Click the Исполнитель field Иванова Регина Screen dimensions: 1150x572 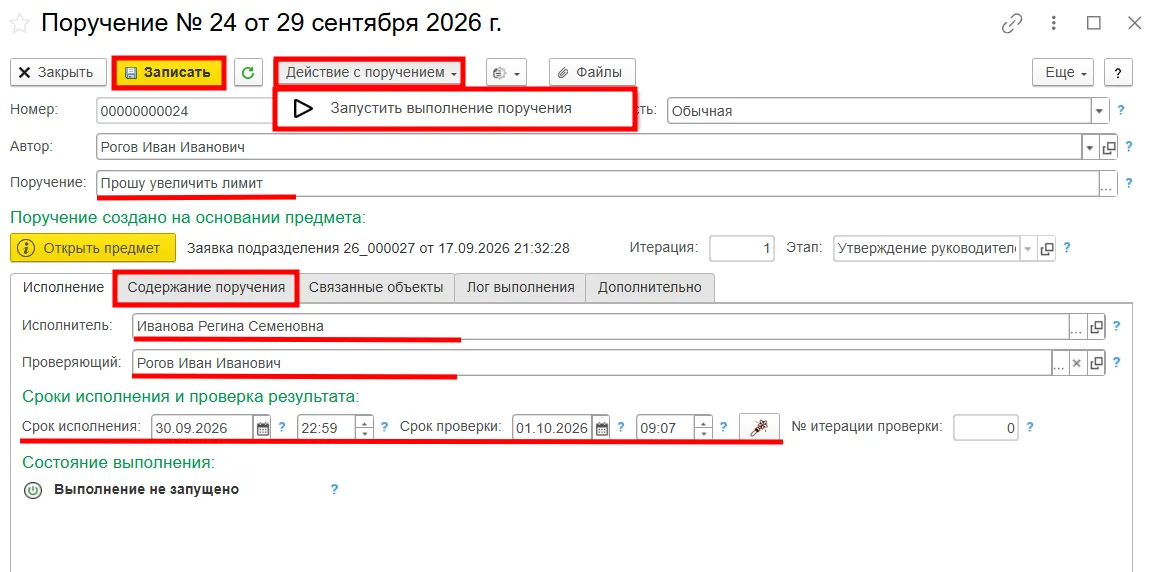600,327
